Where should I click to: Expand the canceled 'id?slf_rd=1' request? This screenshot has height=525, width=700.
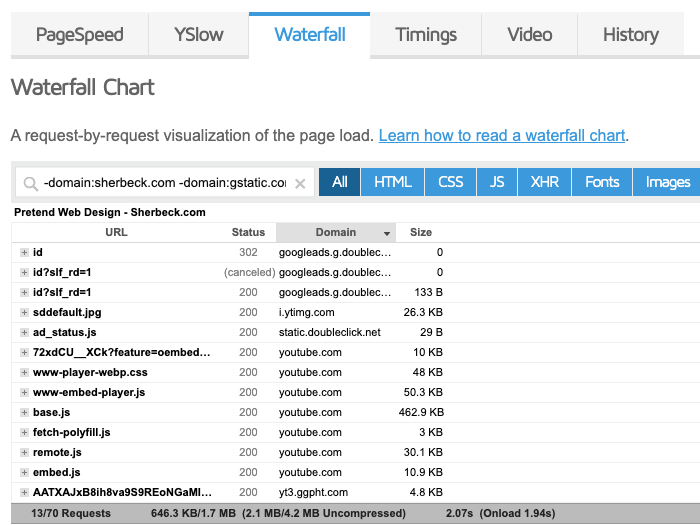(24, 273)
